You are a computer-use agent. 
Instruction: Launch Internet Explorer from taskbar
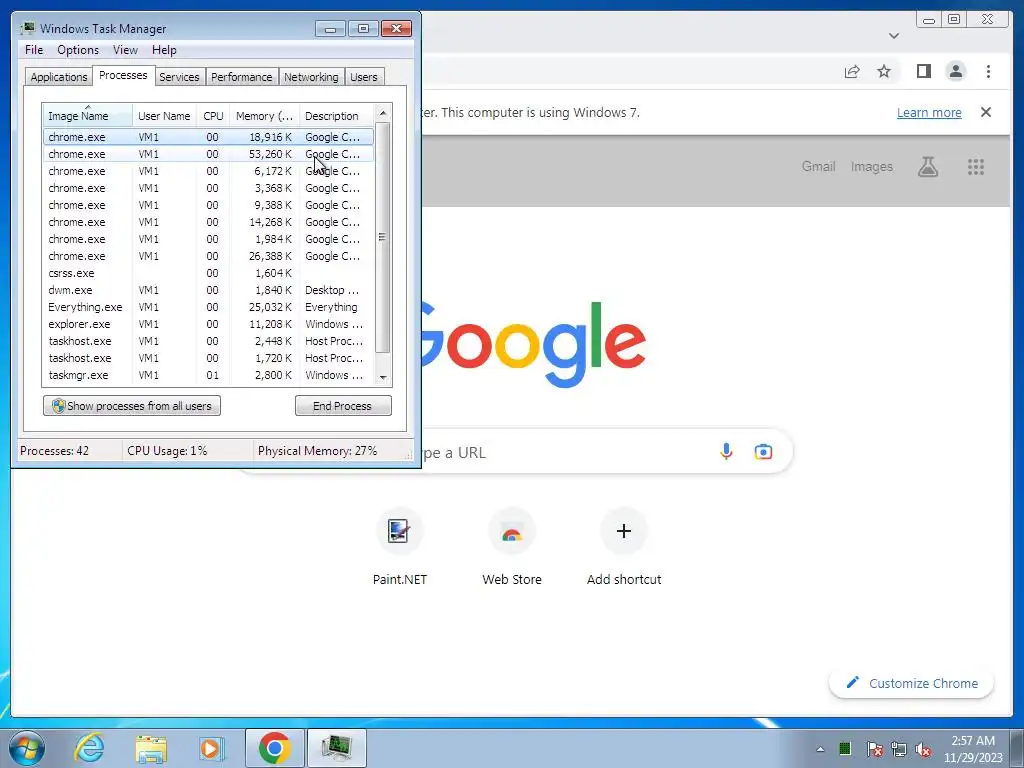point(89,748)
